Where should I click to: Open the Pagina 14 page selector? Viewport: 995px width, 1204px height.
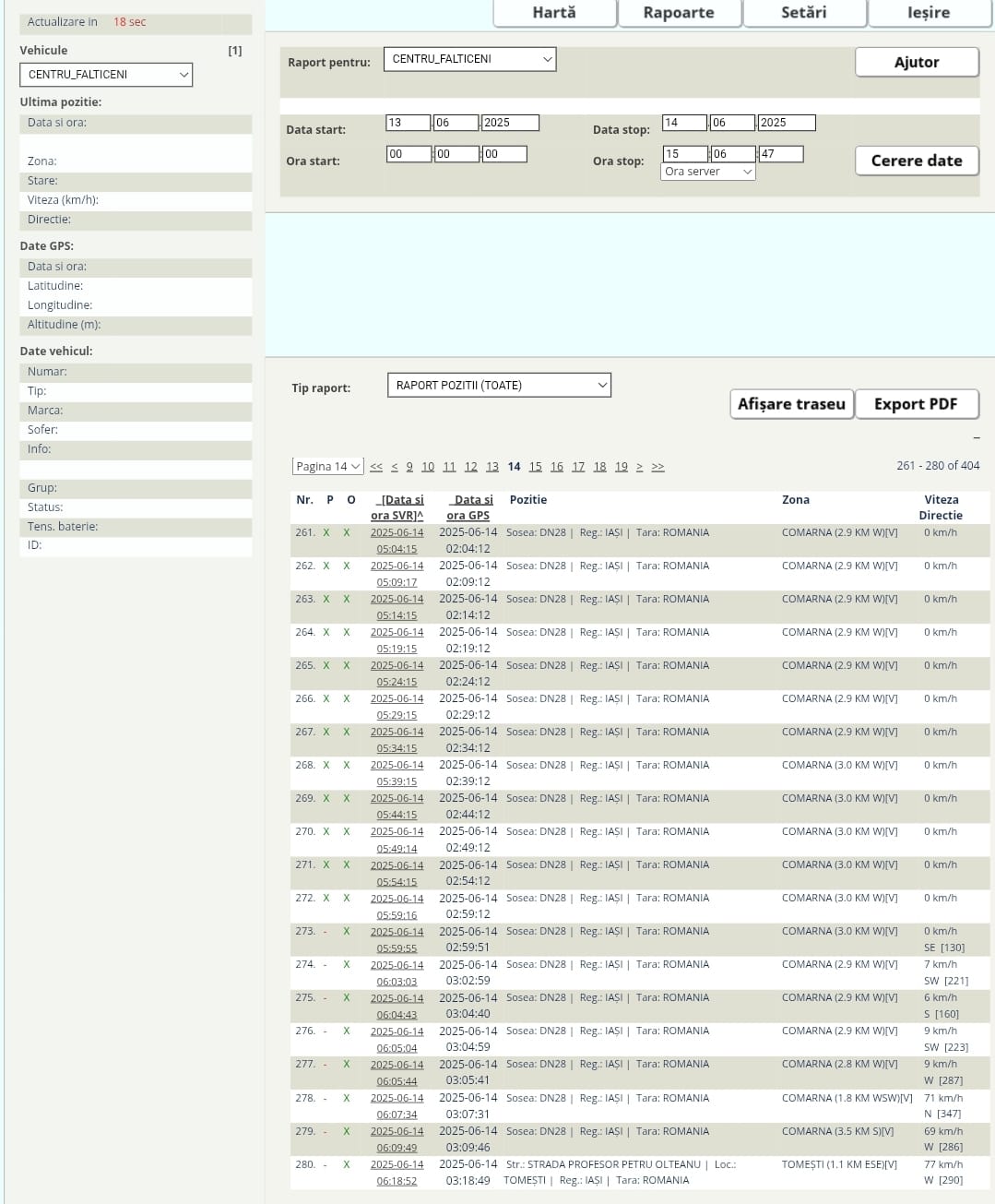(327, 467)
